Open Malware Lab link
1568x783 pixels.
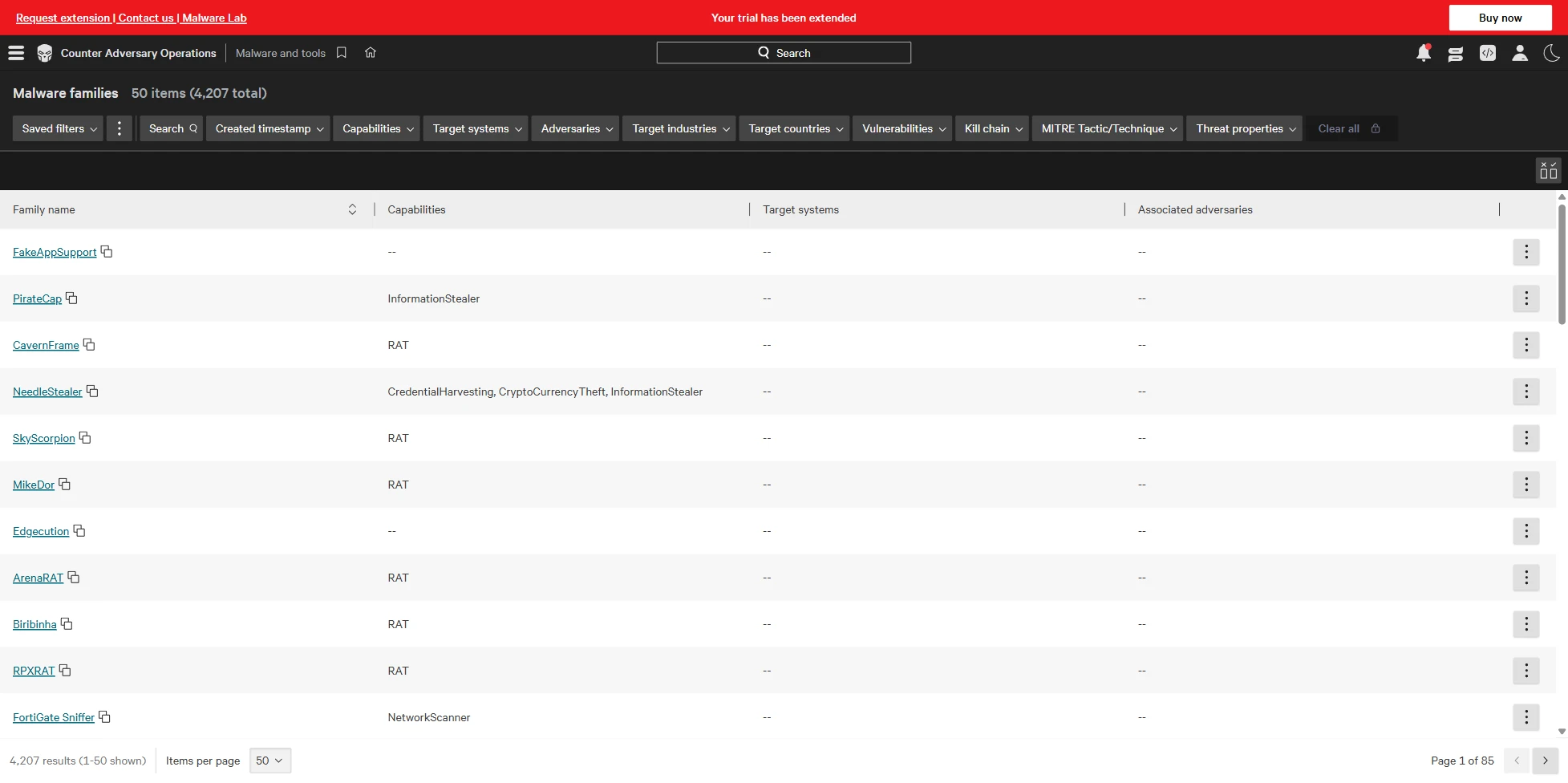click(214, 18)
